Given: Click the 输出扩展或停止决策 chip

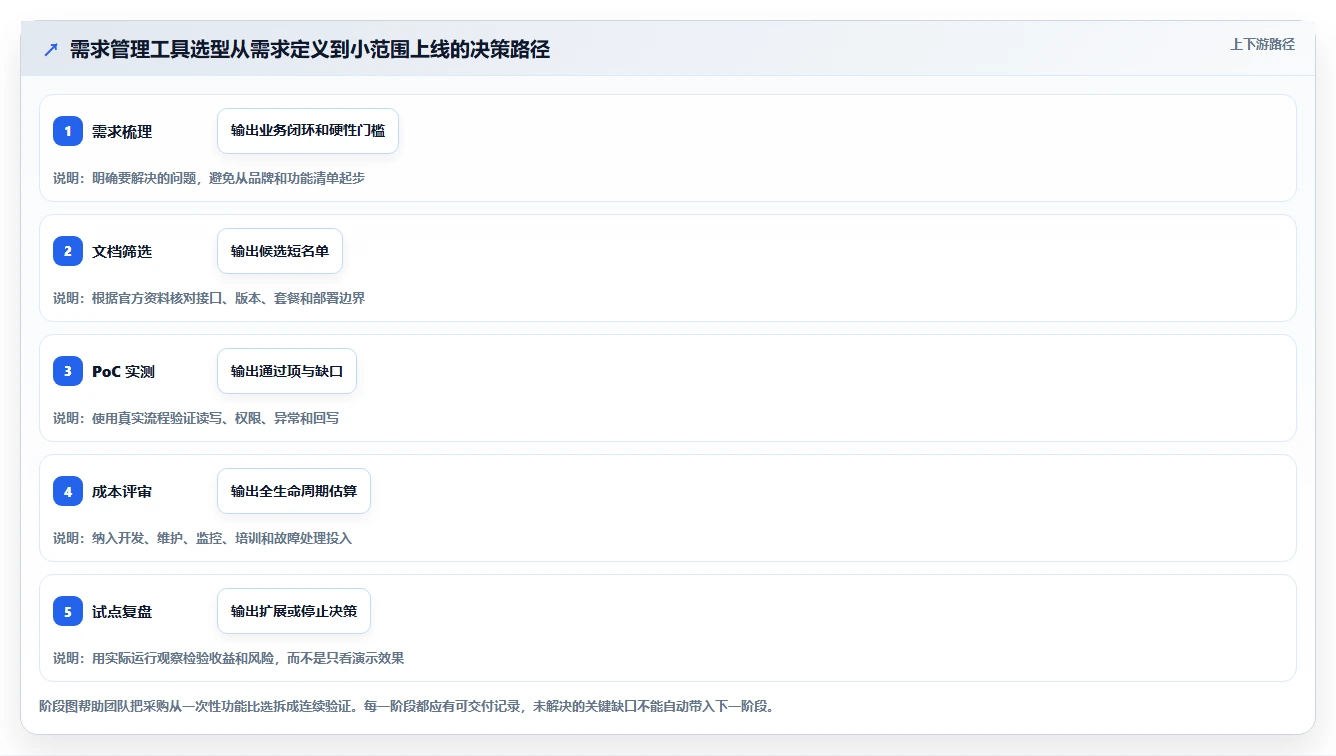Looking at the screenshot, I should coord(294,611).
